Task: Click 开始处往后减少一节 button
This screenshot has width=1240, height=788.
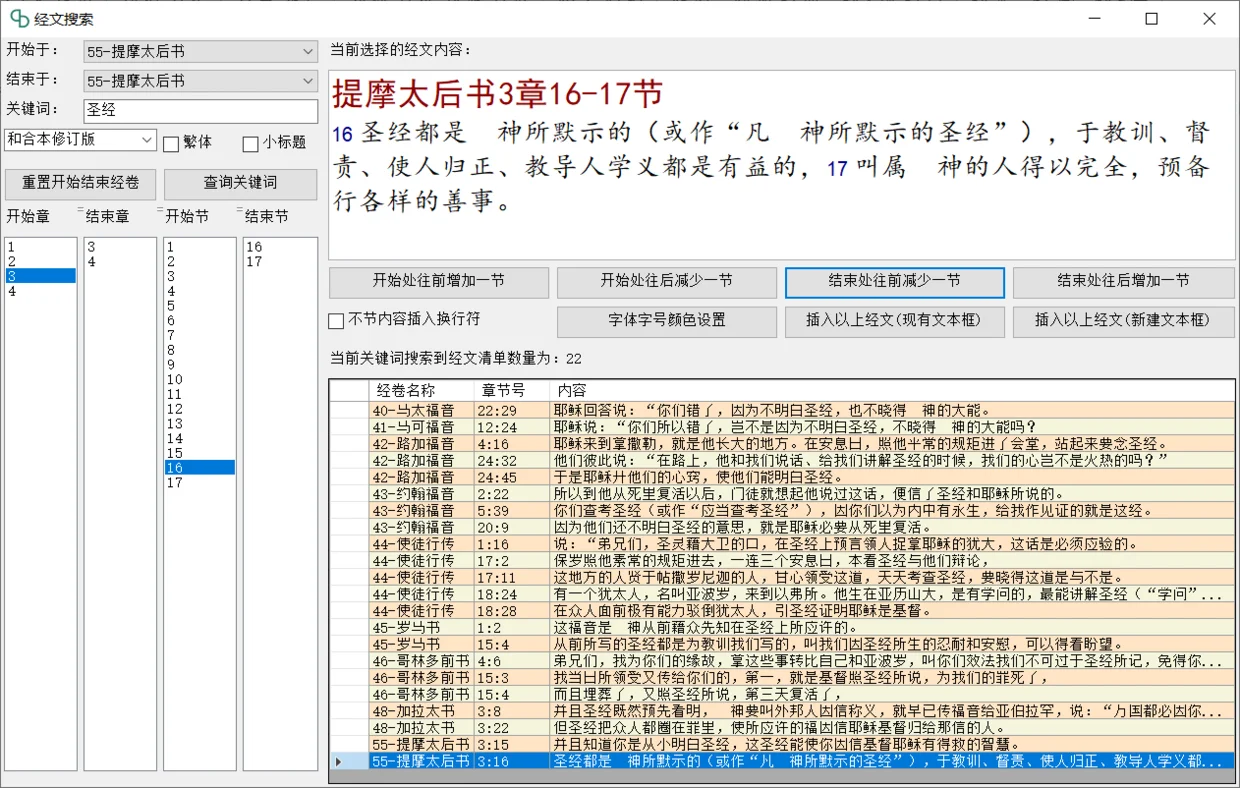Action: point(667,282)
